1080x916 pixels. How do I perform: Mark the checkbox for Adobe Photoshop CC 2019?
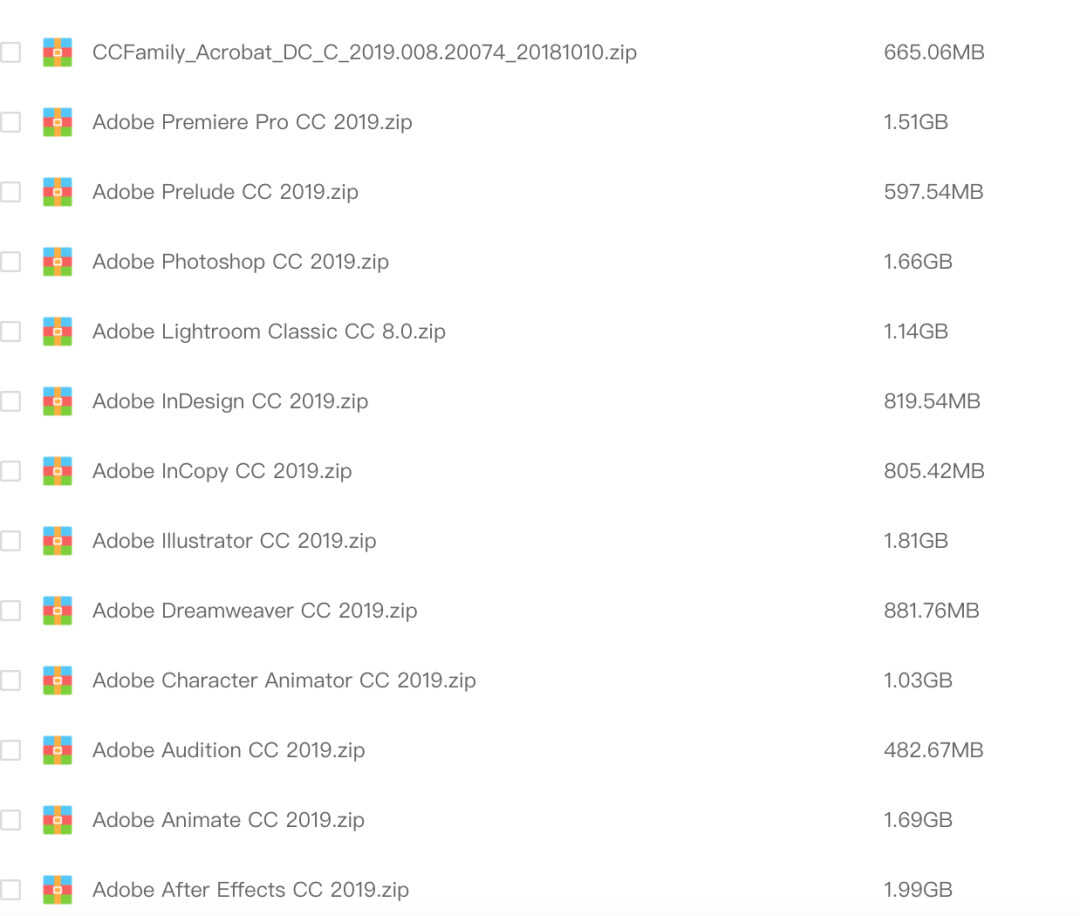pos(10,262)
